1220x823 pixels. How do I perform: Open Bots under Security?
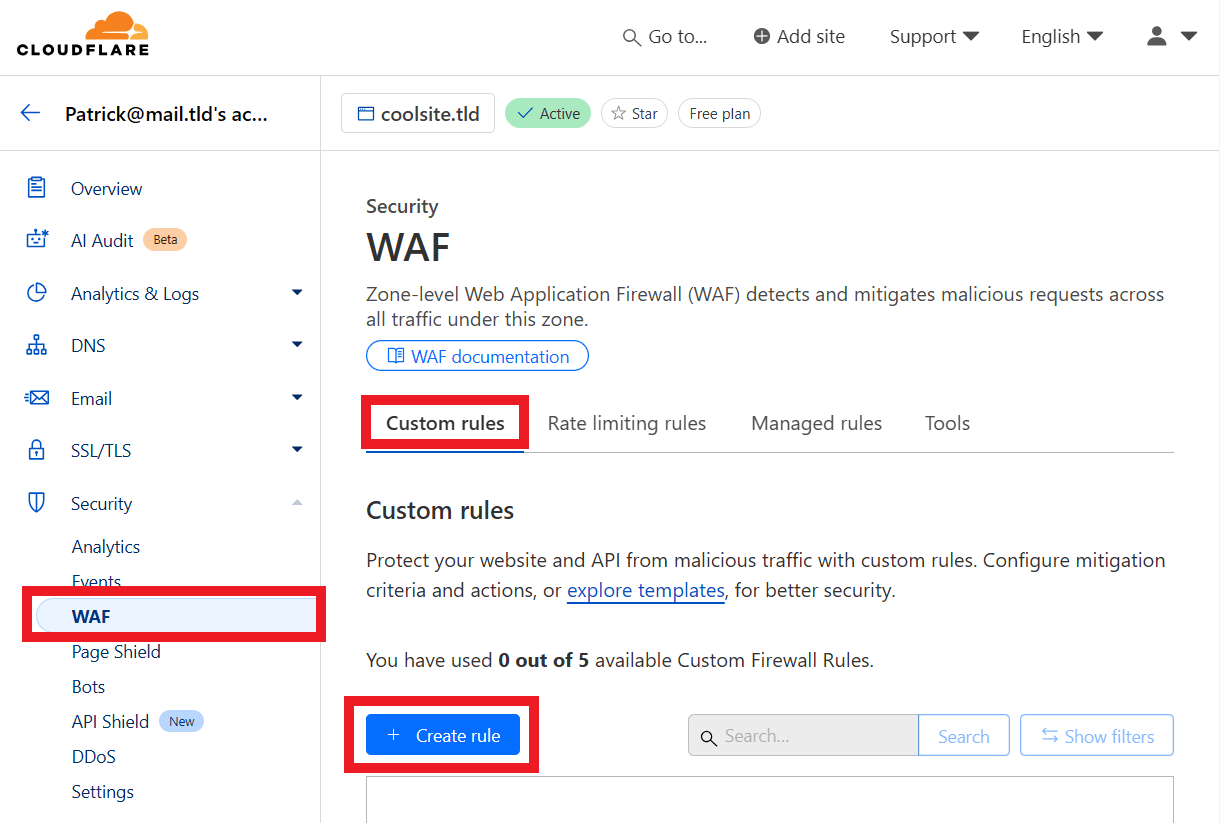pos(88,686)
